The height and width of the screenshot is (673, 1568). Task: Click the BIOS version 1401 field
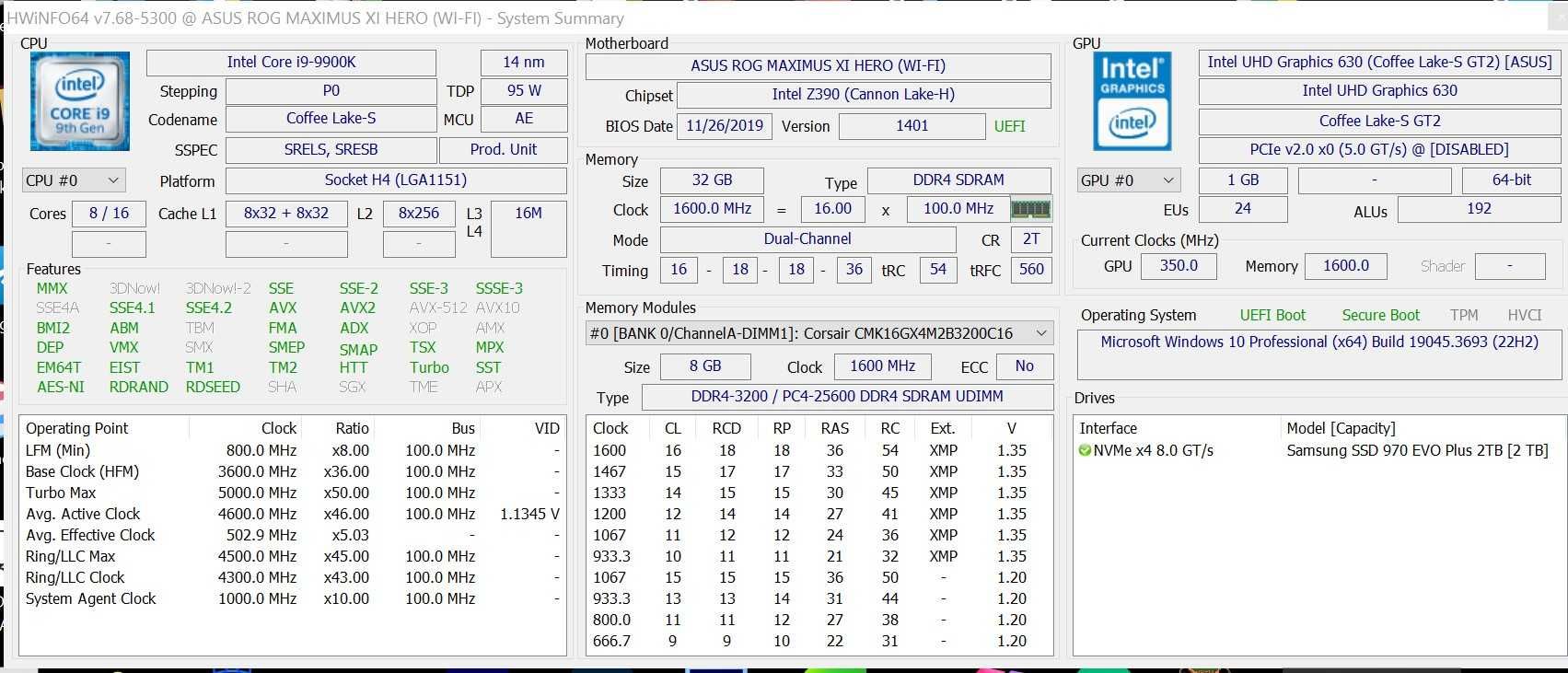tap(912, 127)
